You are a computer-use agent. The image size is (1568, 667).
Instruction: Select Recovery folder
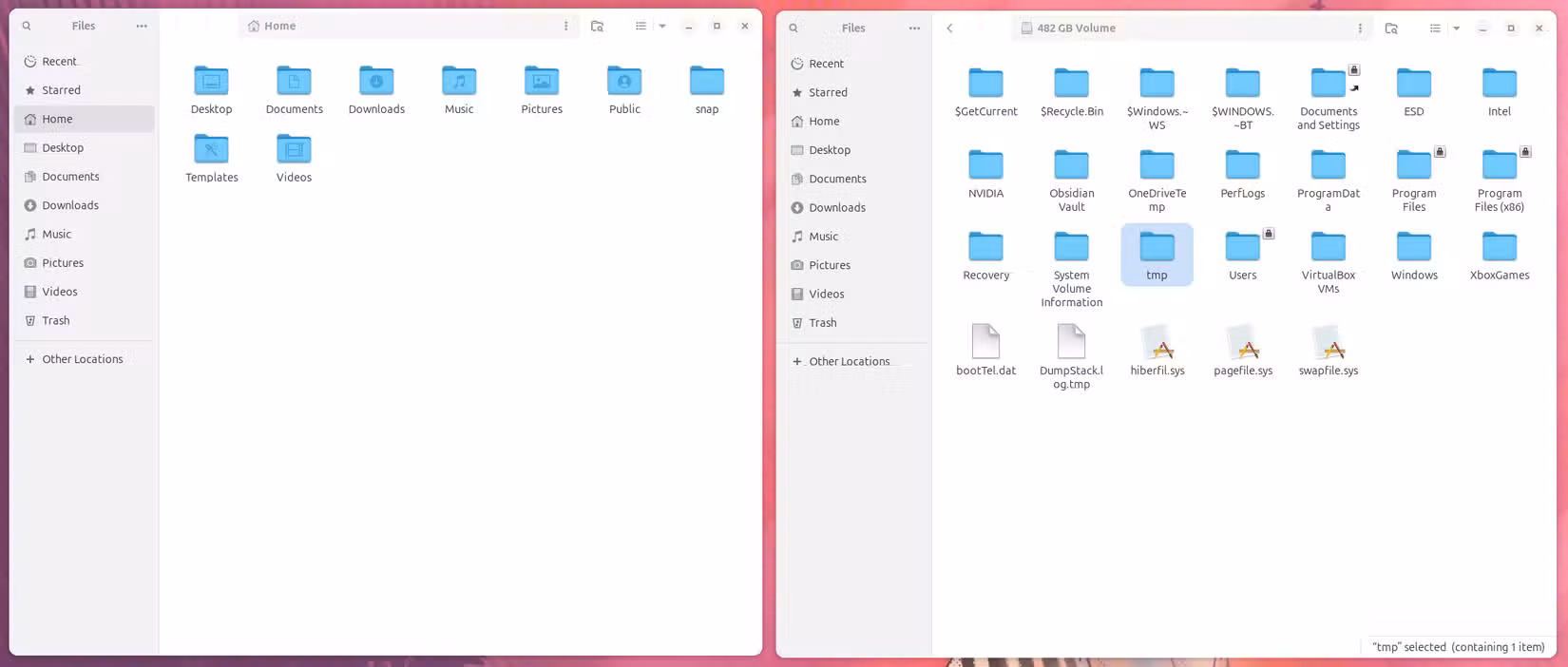point(985,256)
